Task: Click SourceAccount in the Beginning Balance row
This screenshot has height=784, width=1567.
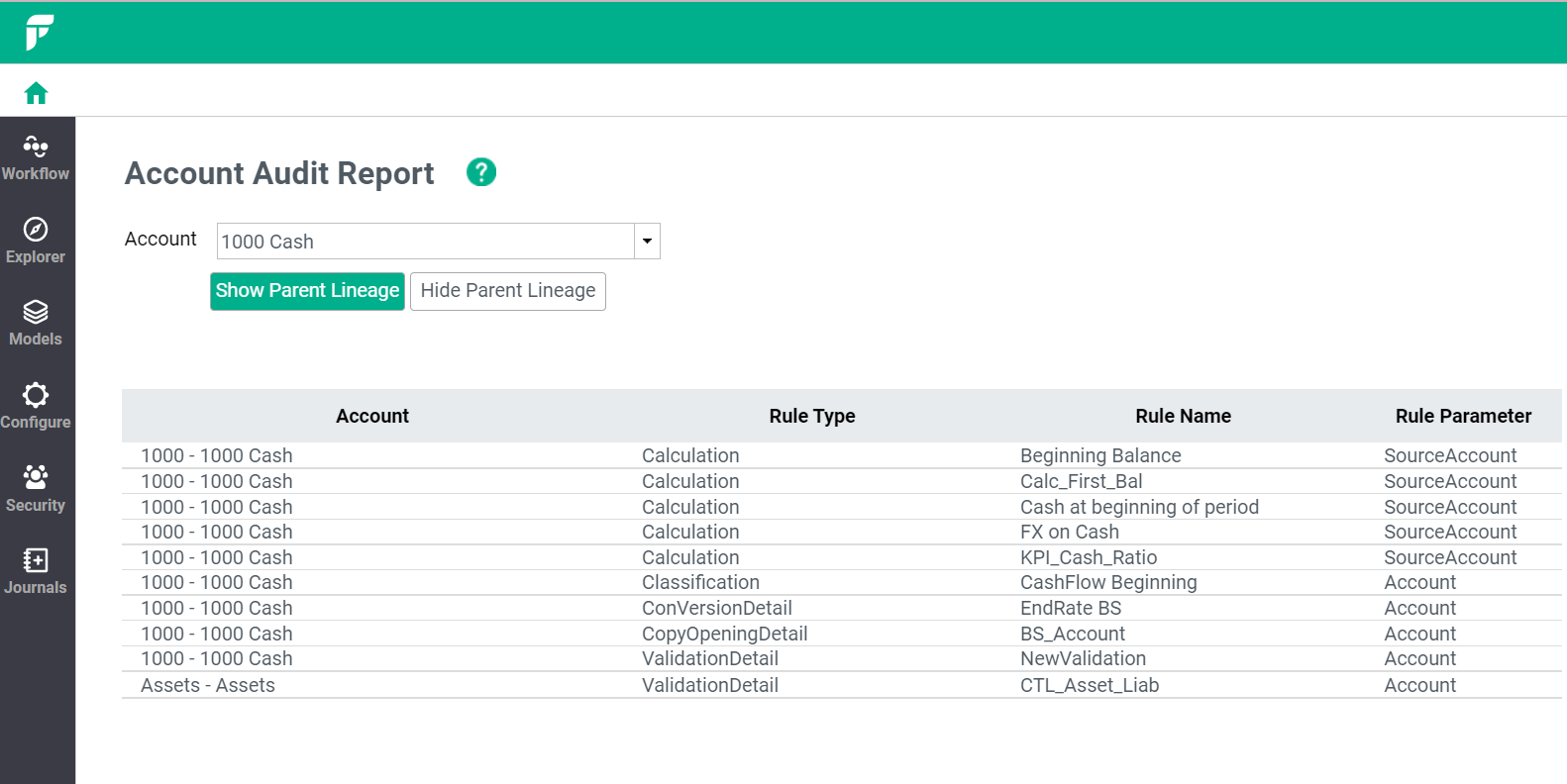Action: click(1450, 455)
